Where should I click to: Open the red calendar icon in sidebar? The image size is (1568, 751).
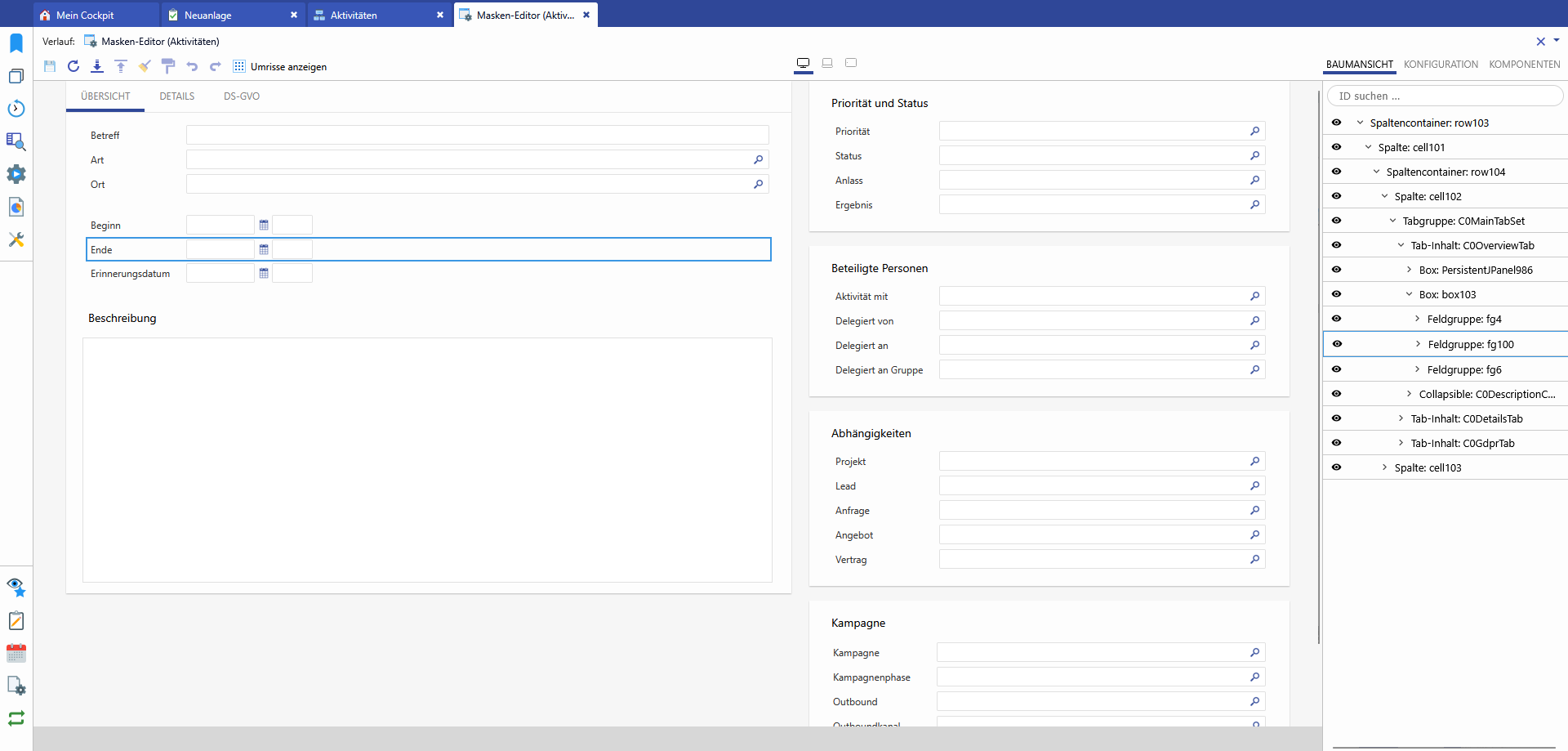tap(16, 653)
